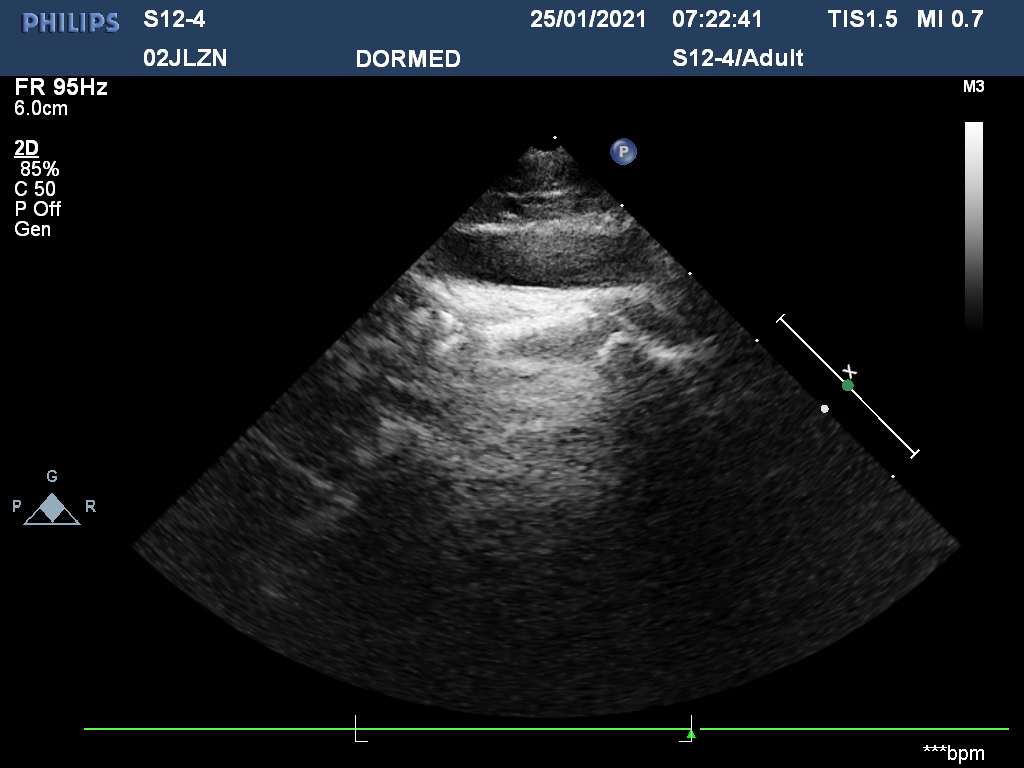Toggle the P Off setting
This screenshot has height=768, width=1024.
coord(37,209)
